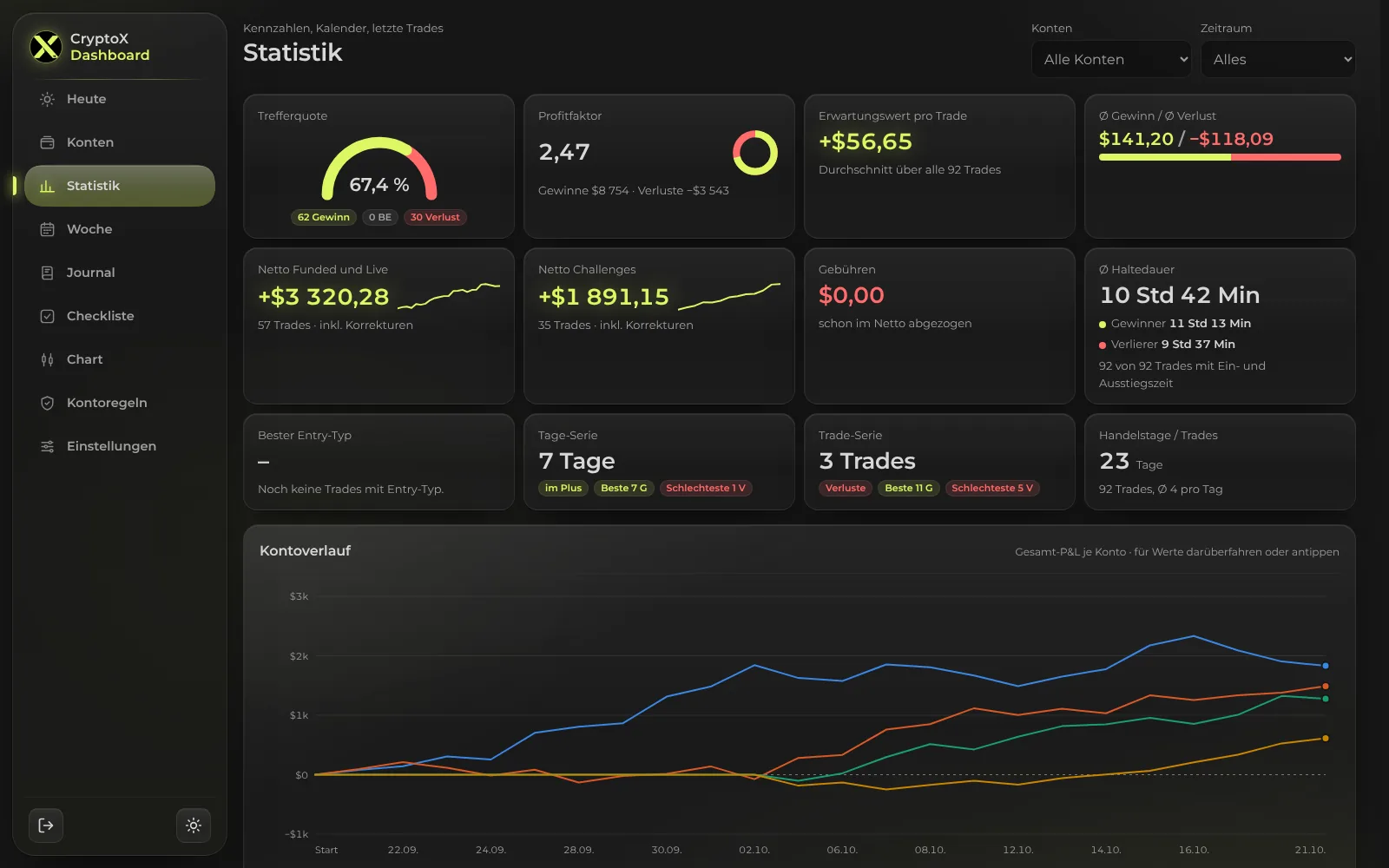Image resolution: width=1389 pixels, height=868 pixels.
Task: Open the Alle Konten dropdown
Action: pyautogui.click(x=1111, y=59)
